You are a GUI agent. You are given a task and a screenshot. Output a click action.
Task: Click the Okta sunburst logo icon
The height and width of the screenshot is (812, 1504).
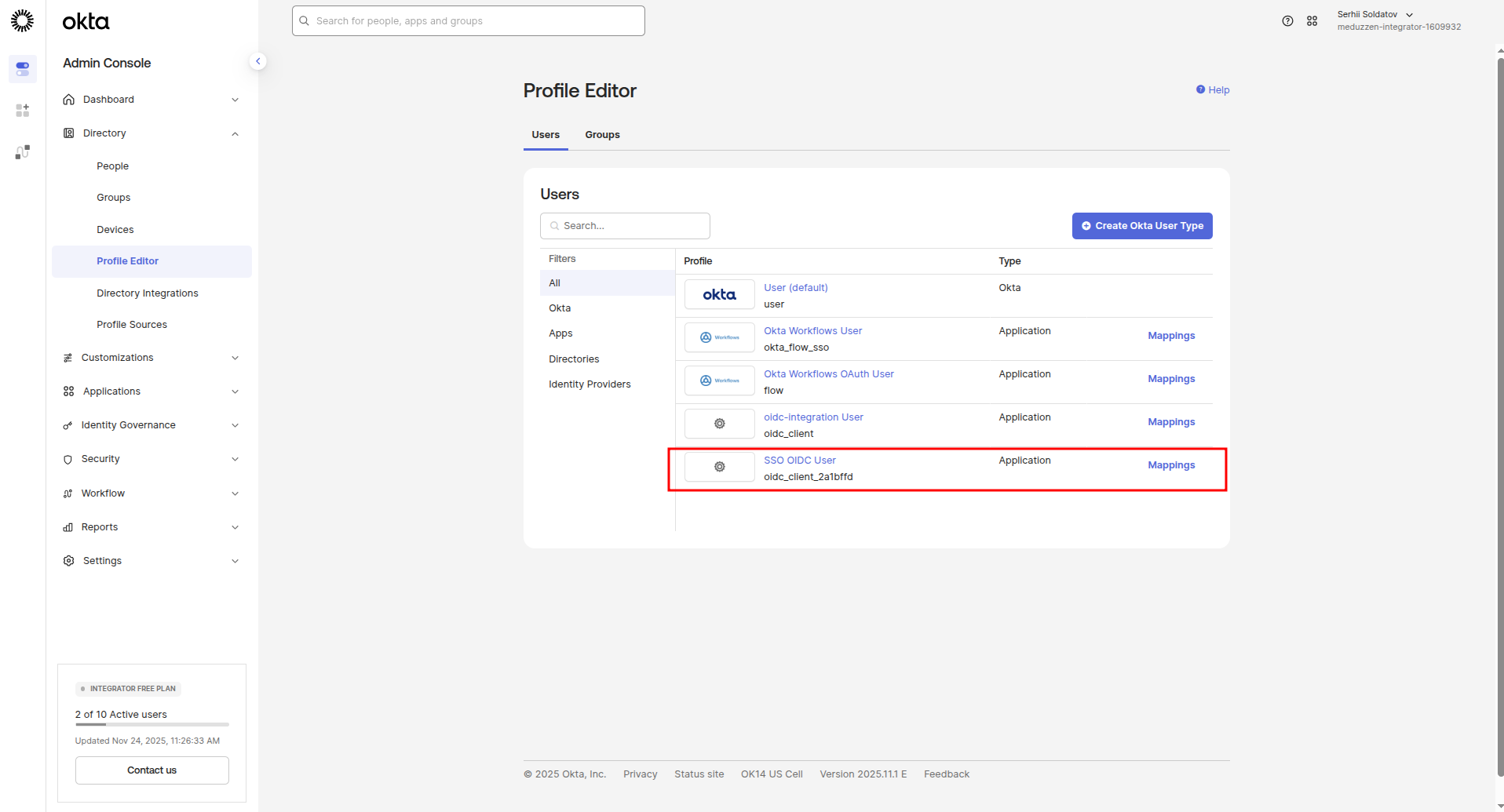22,20
